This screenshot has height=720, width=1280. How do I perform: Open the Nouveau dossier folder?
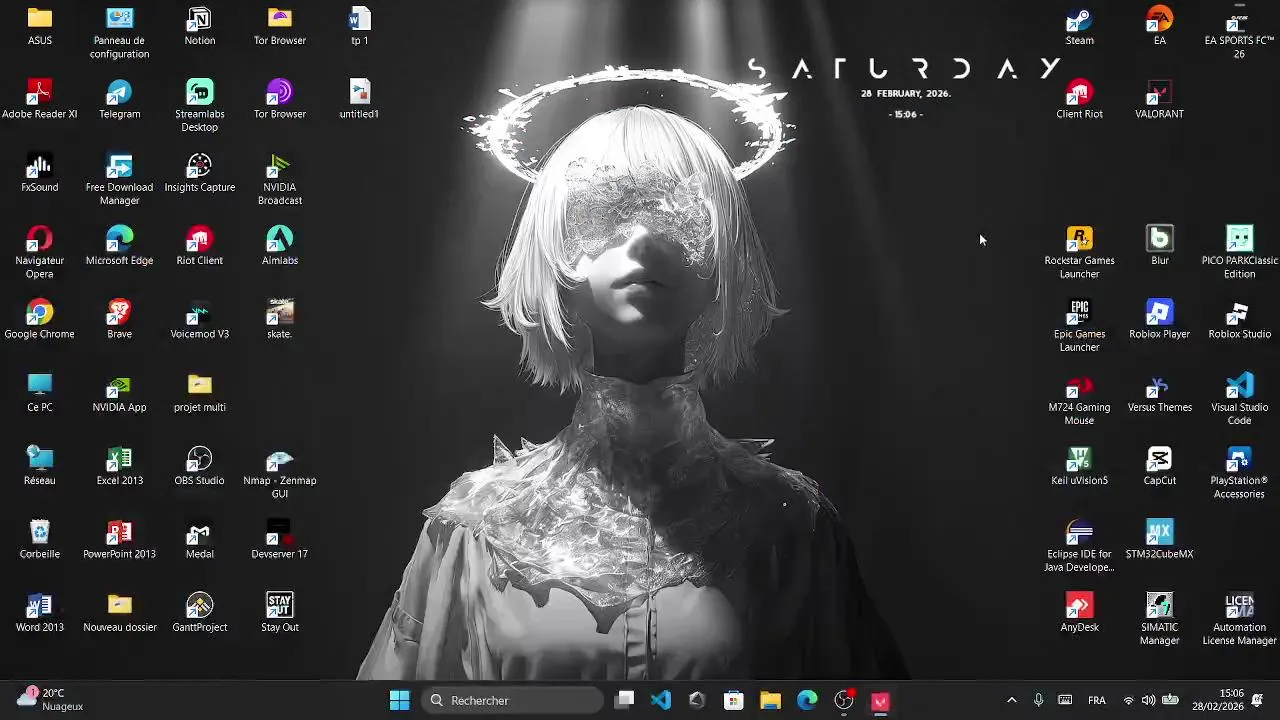119,612
